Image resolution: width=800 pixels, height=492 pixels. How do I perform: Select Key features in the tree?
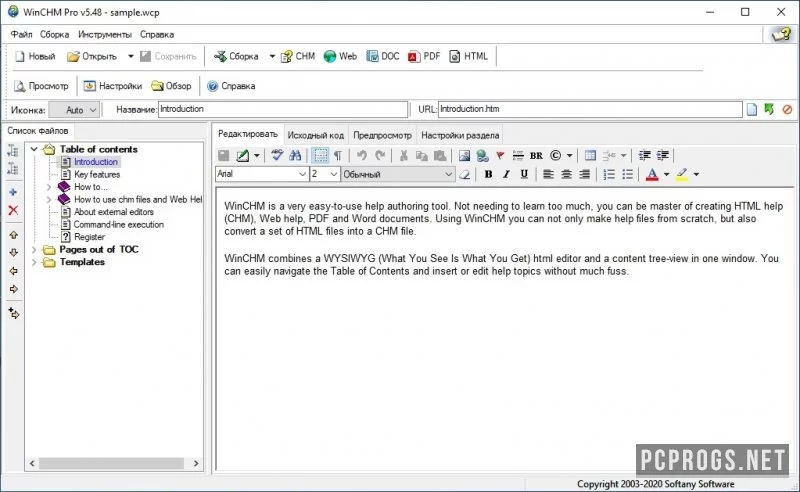point(97,174)
